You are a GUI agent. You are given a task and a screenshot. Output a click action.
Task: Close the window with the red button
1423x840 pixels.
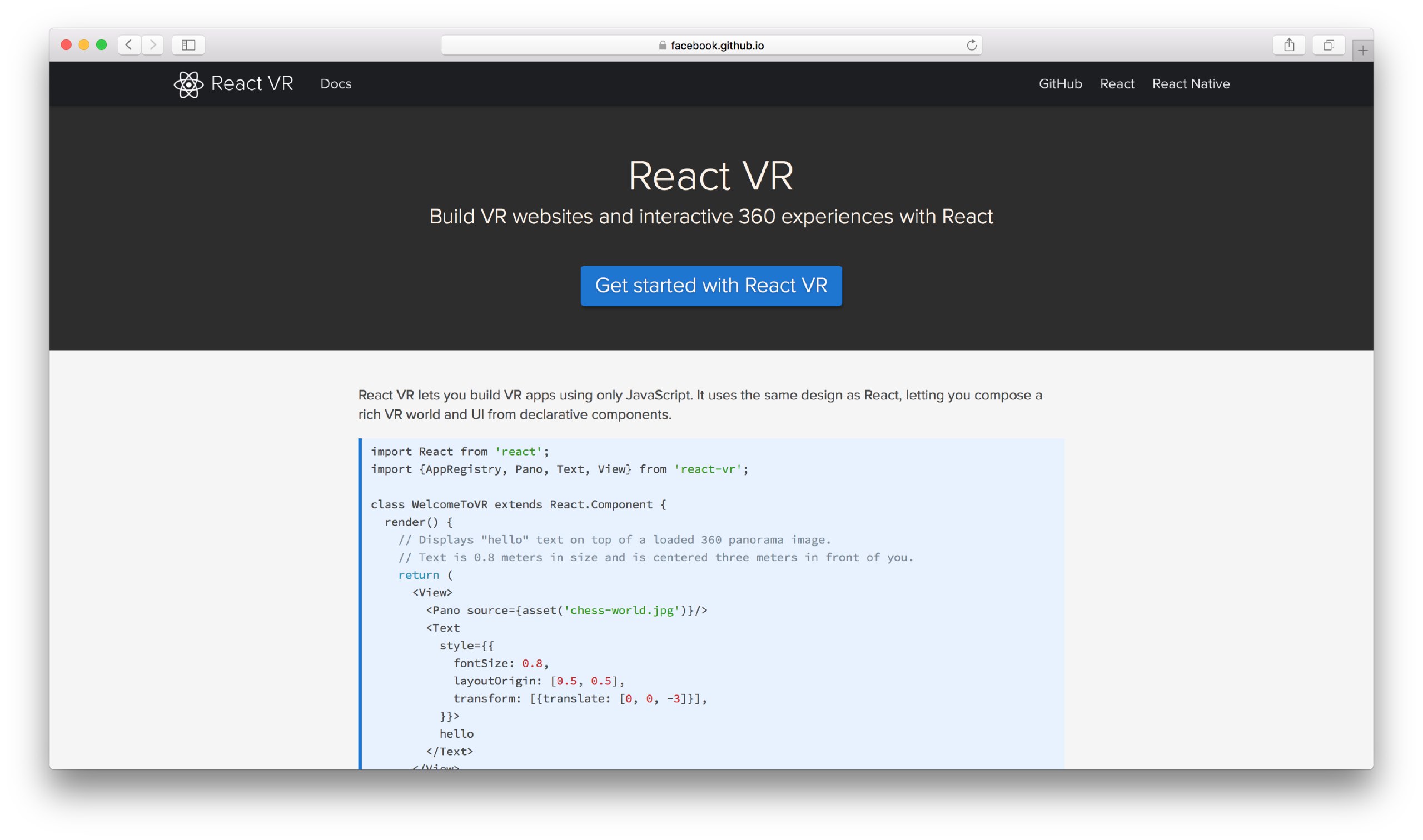point(66,44)
